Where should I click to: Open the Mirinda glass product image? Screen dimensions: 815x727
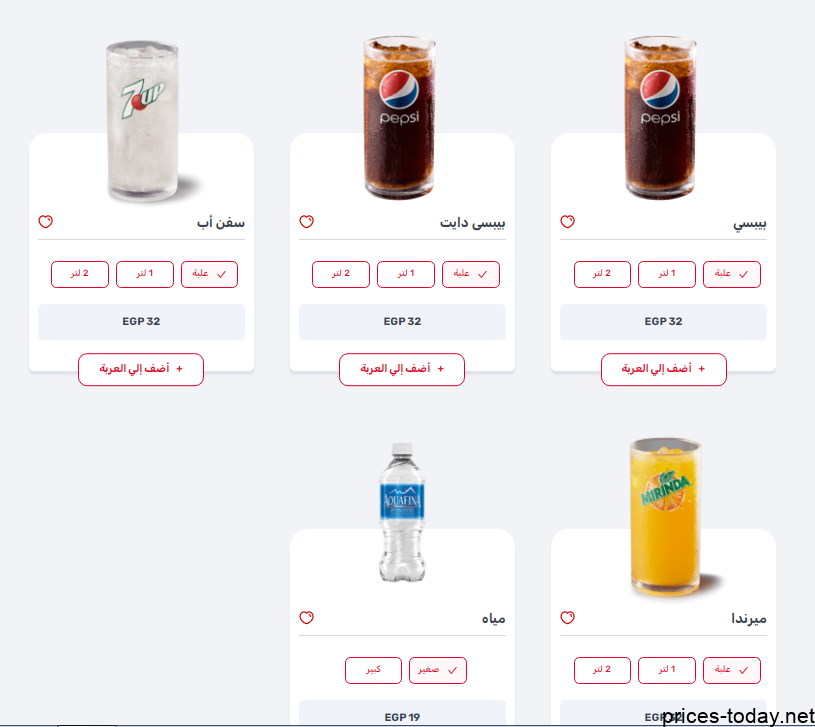coord(667,517)
